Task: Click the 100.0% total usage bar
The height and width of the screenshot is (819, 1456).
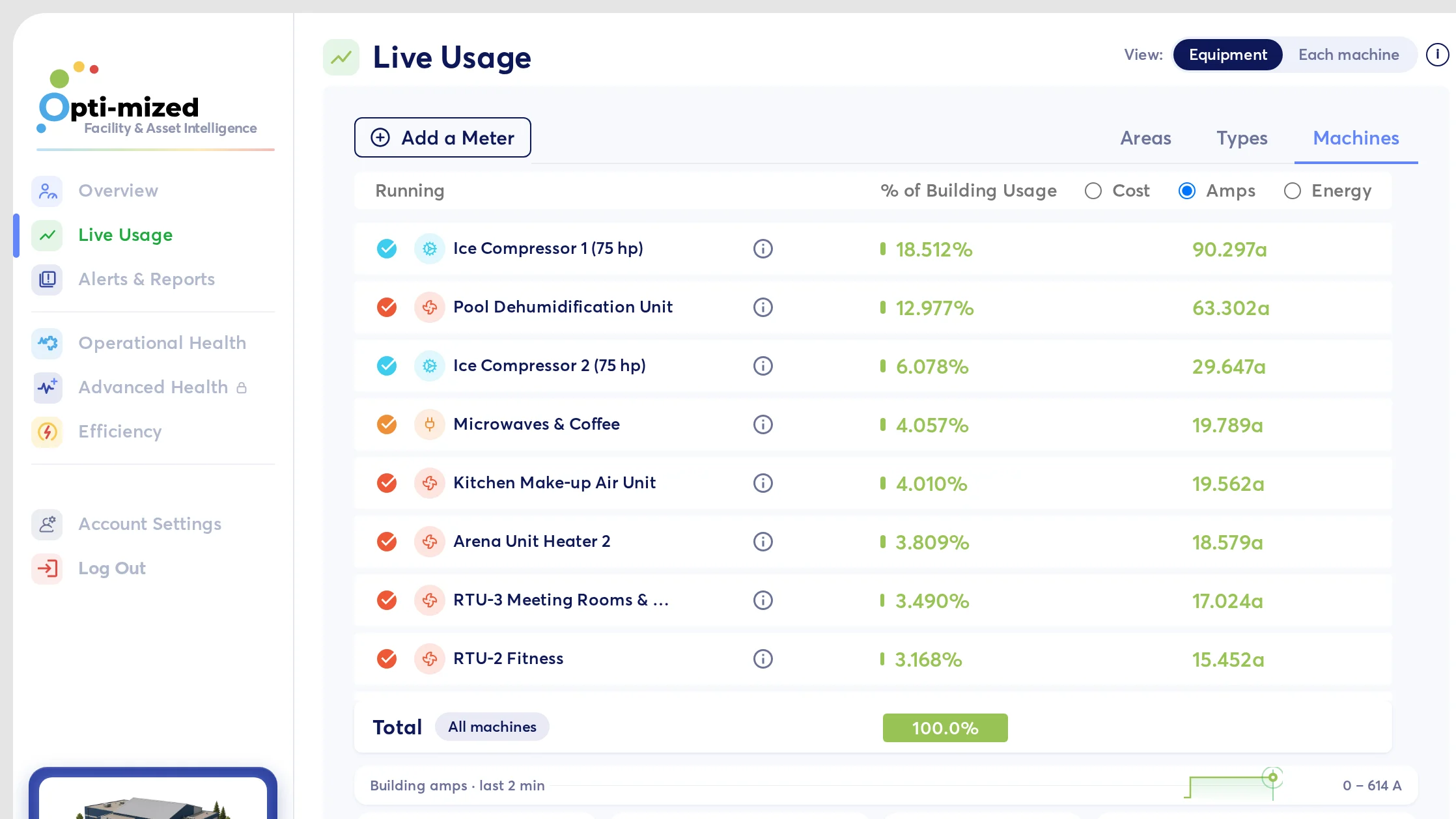Action: (x=945, y=728)
